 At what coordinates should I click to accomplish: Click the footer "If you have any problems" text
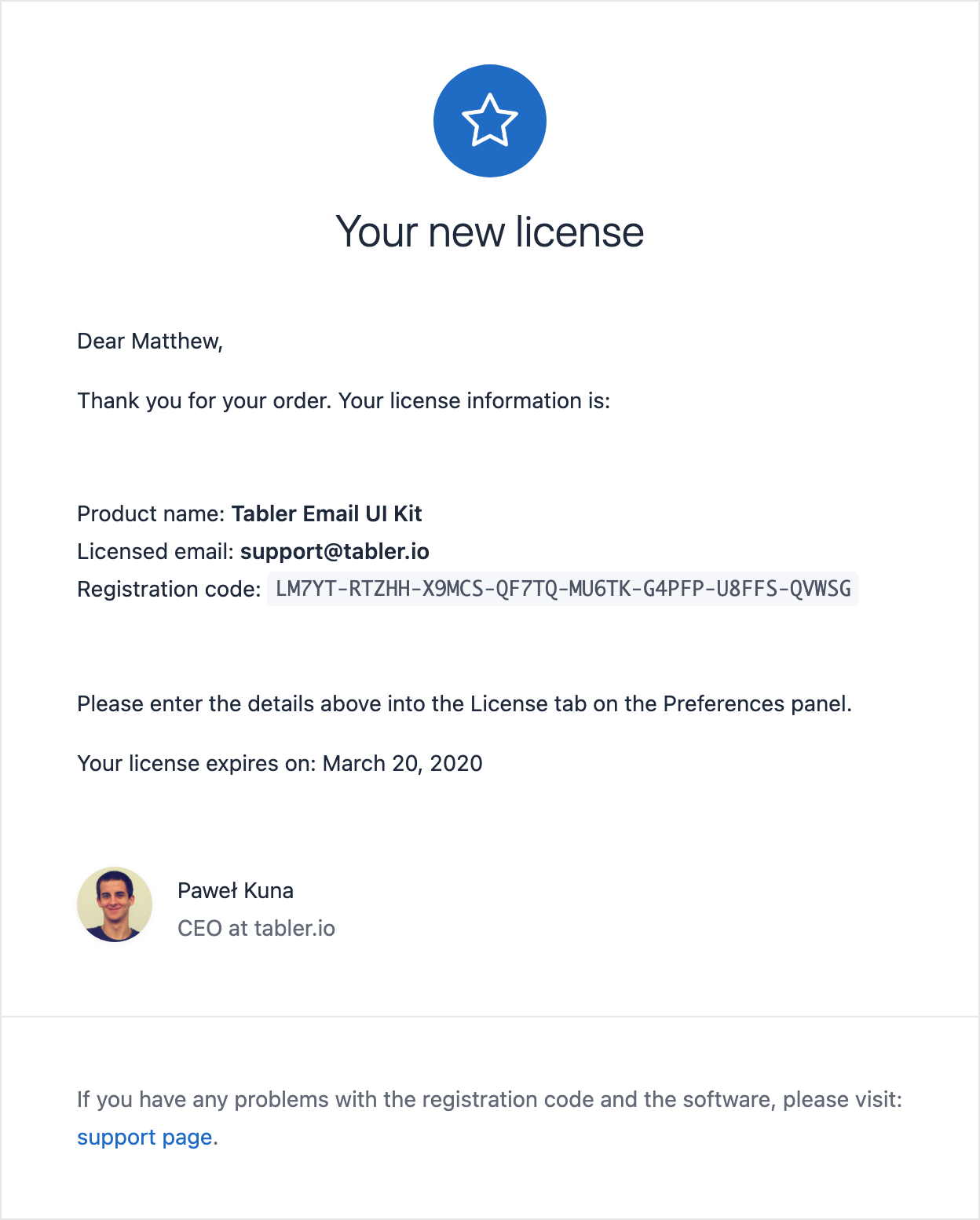488,1099
